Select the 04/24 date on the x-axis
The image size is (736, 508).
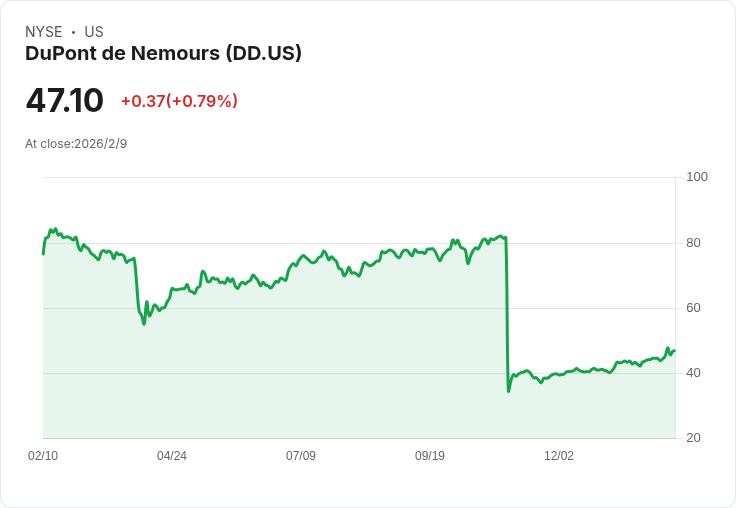point(172,456)
